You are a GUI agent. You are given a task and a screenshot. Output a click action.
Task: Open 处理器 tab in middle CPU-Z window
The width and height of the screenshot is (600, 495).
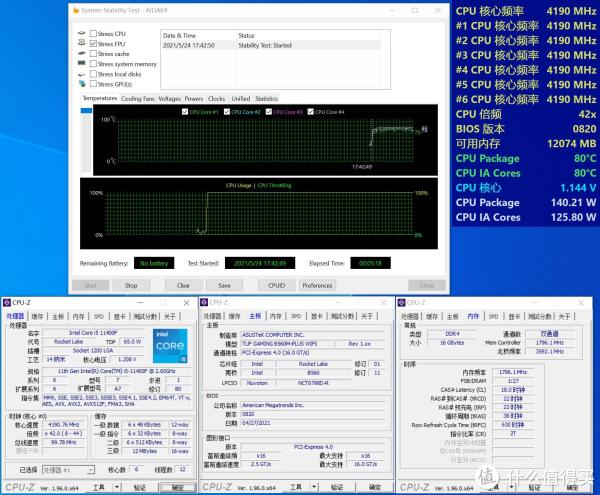click(212, 316)
